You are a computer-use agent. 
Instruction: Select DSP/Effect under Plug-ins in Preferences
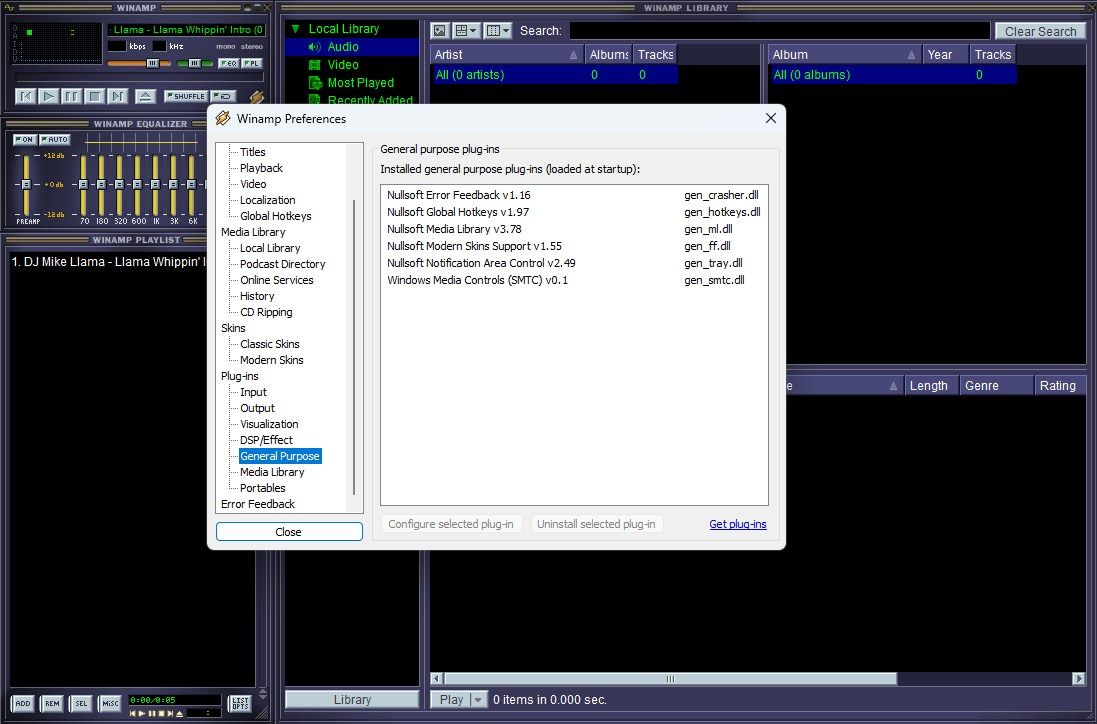tap(266, 440)
